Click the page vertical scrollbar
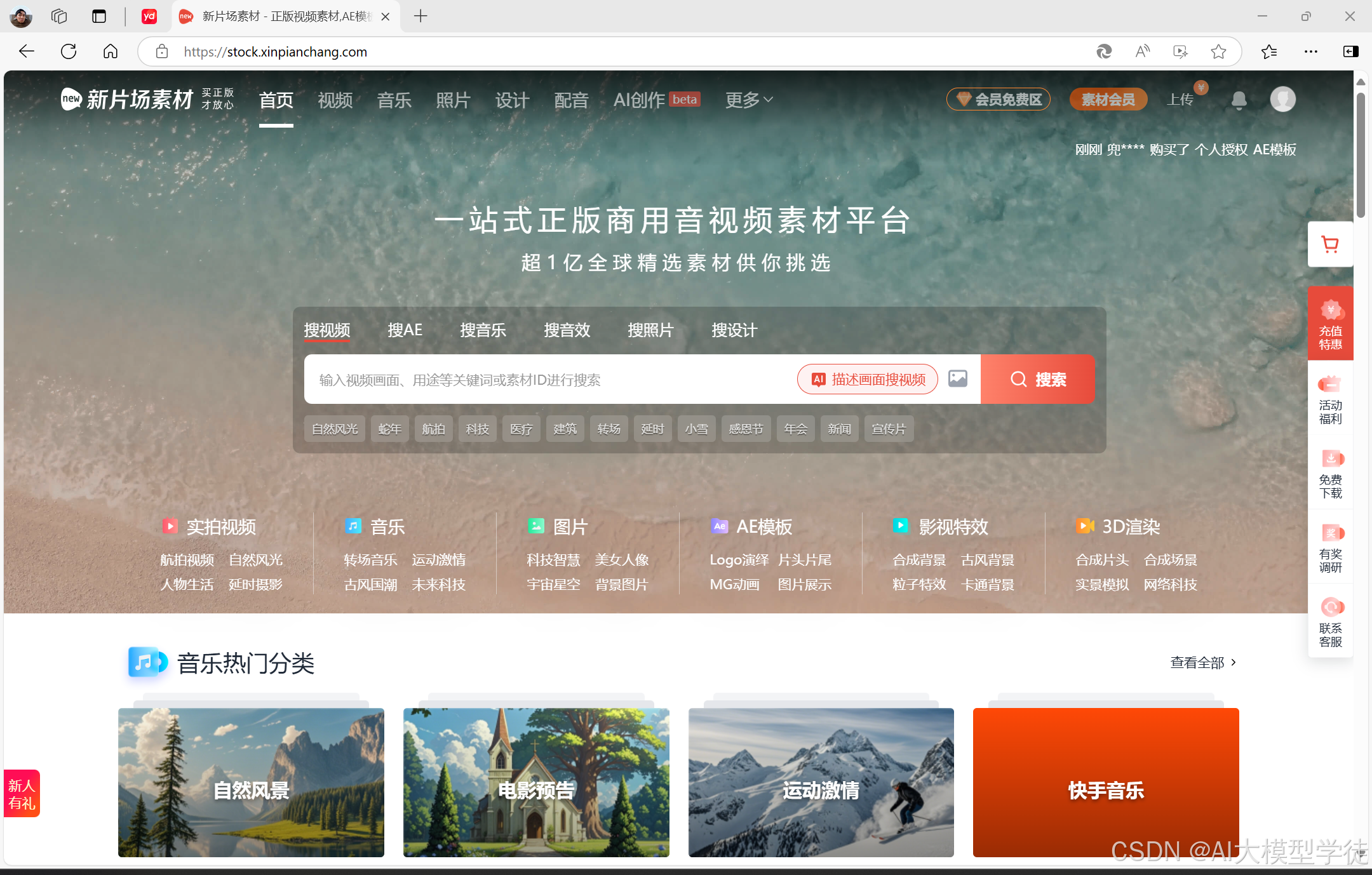This screenshot has height=875, width=1372. click(1361, 156)
